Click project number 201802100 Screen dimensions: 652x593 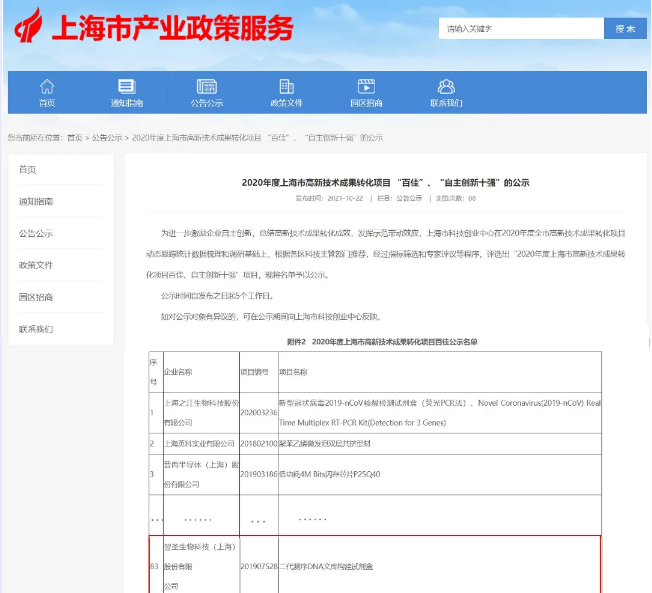coord(259,444)
